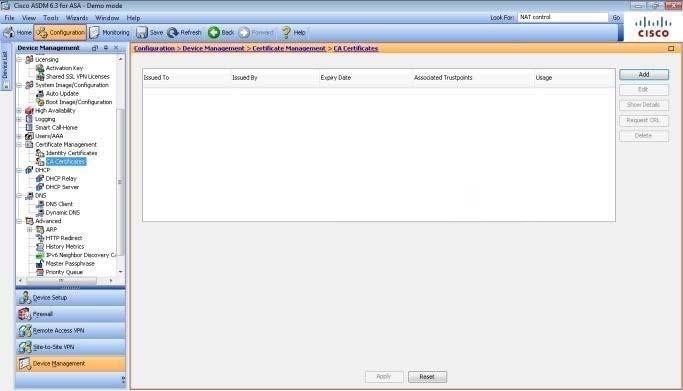Image resolution: width=683 pixels, height=391 pixels.
Task: Refresh the ASDM configuration
Action: click(184, 33)
